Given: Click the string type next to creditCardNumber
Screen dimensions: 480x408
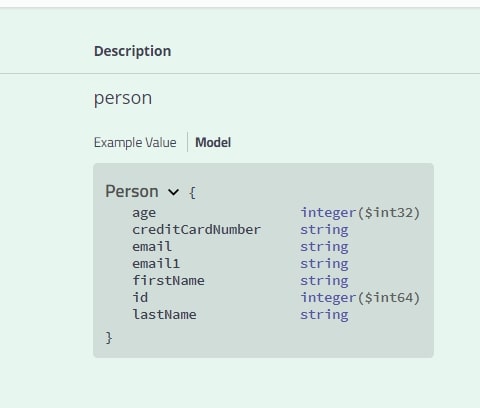Looking at the screenshot, I should click(324, 230).
